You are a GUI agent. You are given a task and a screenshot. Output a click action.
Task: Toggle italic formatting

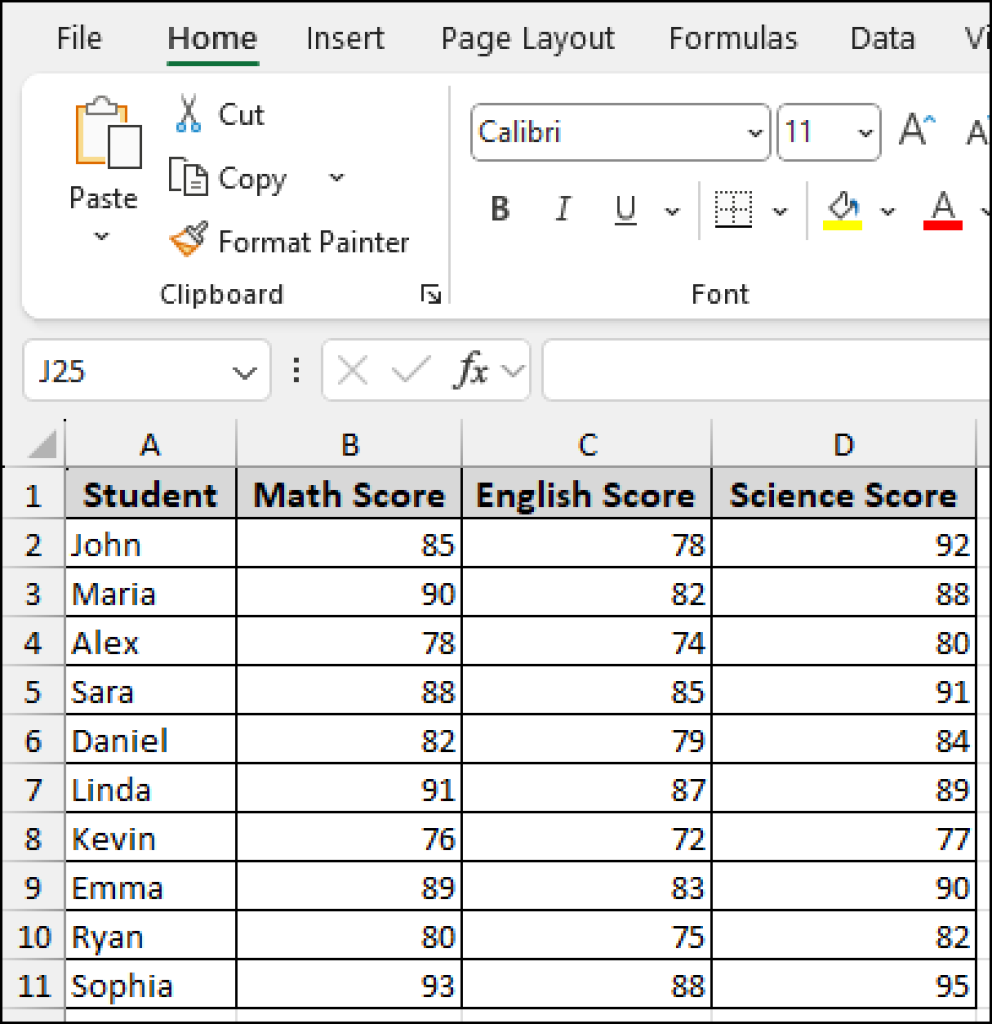[562, 208]
